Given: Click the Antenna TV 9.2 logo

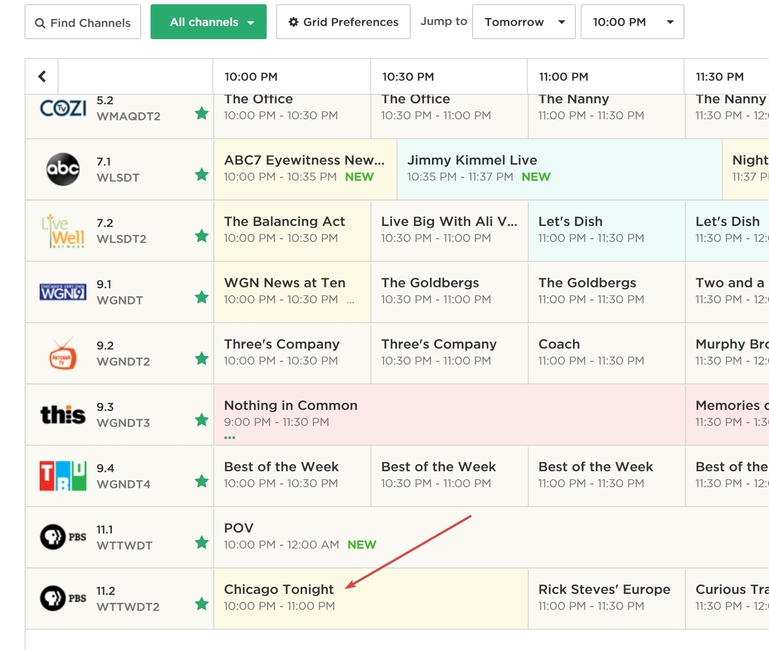Looking at the screenshot, I should pyautogui.click(x=63, y=353).
